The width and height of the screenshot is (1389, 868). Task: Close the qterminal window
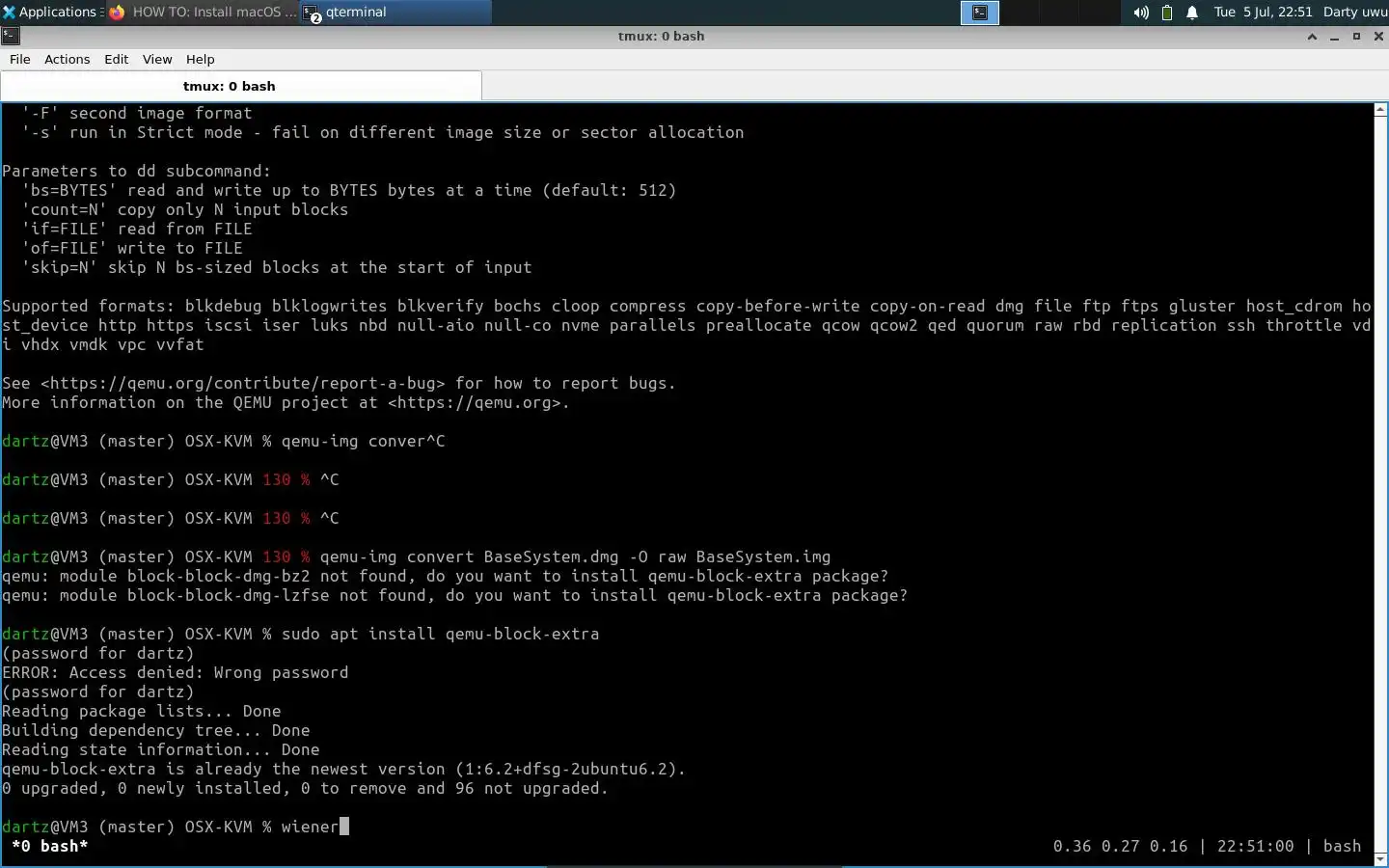(x=1378, y=37)
